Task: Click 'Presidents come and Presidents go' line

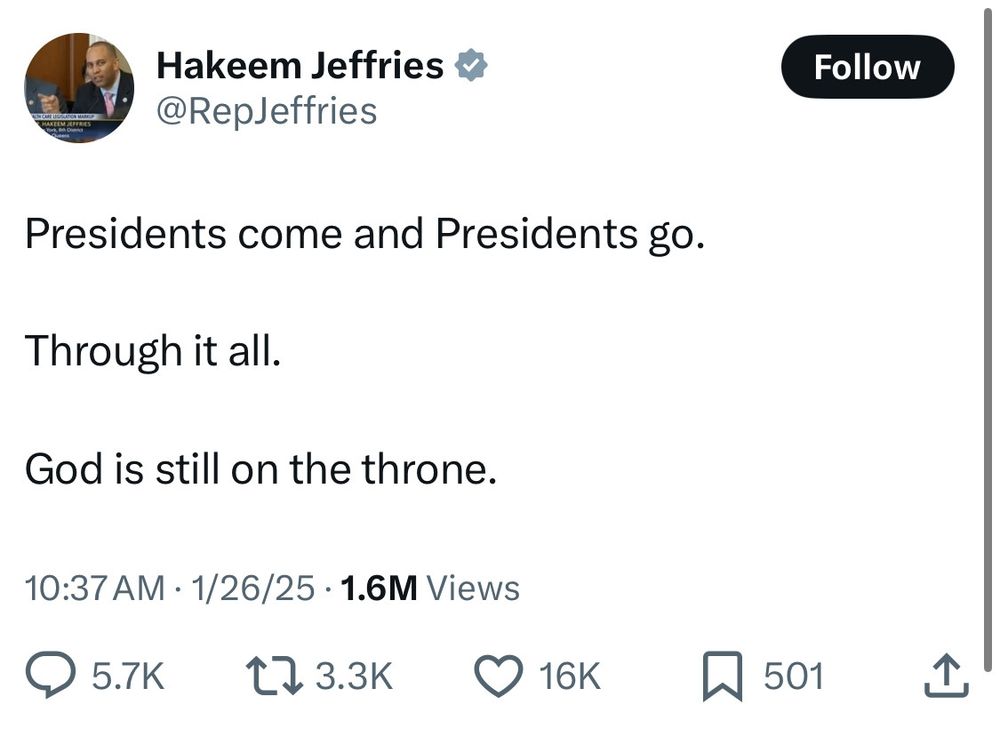Action: click(366, 233)
